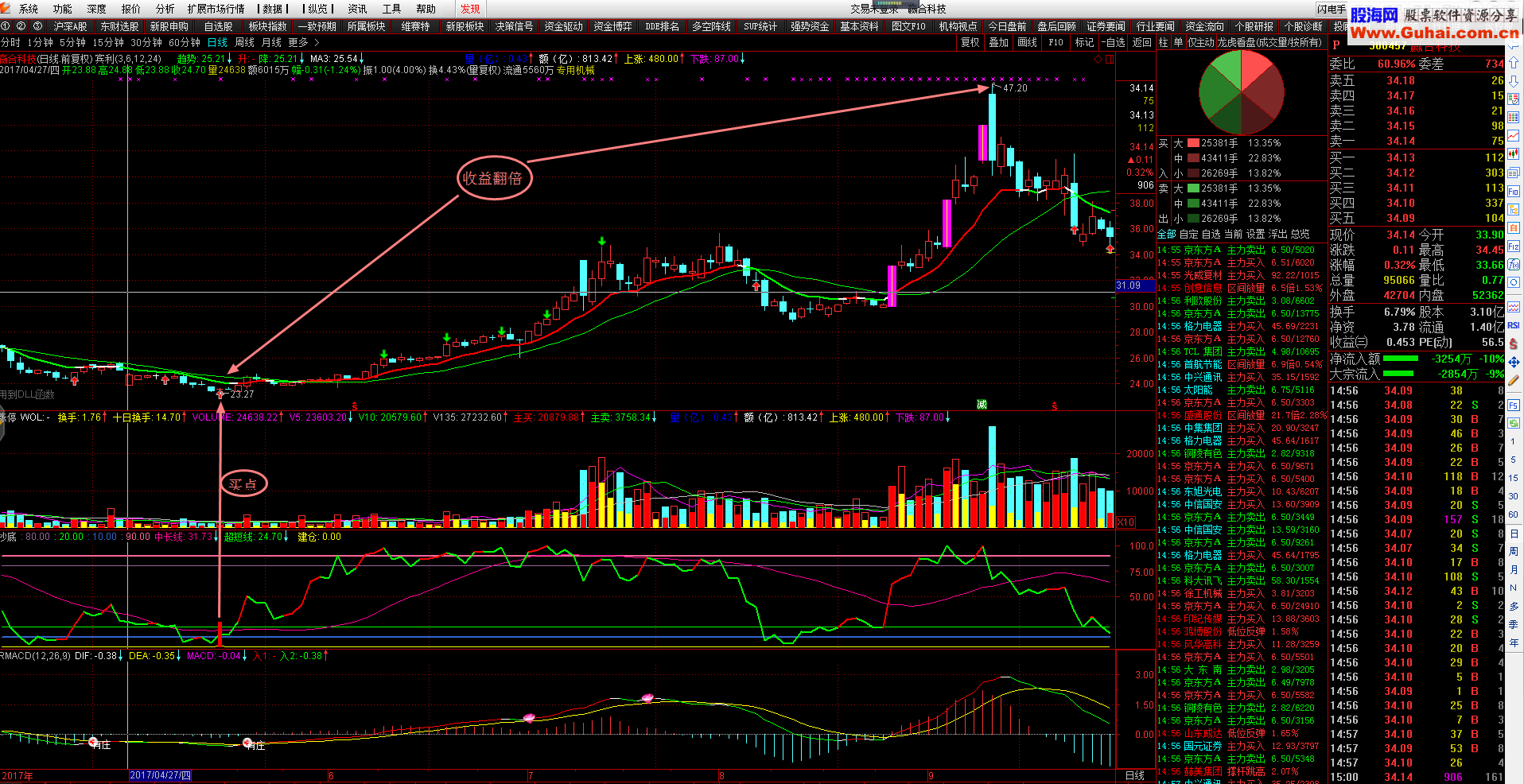Click the circled number 3 toolbar icon

37,26
